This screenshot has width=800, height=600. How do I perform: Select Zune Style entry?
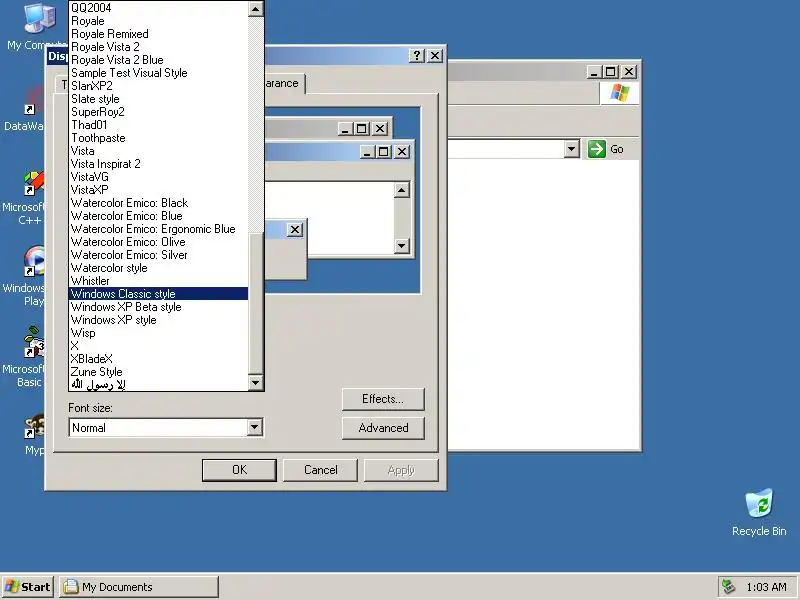(158, 372)
